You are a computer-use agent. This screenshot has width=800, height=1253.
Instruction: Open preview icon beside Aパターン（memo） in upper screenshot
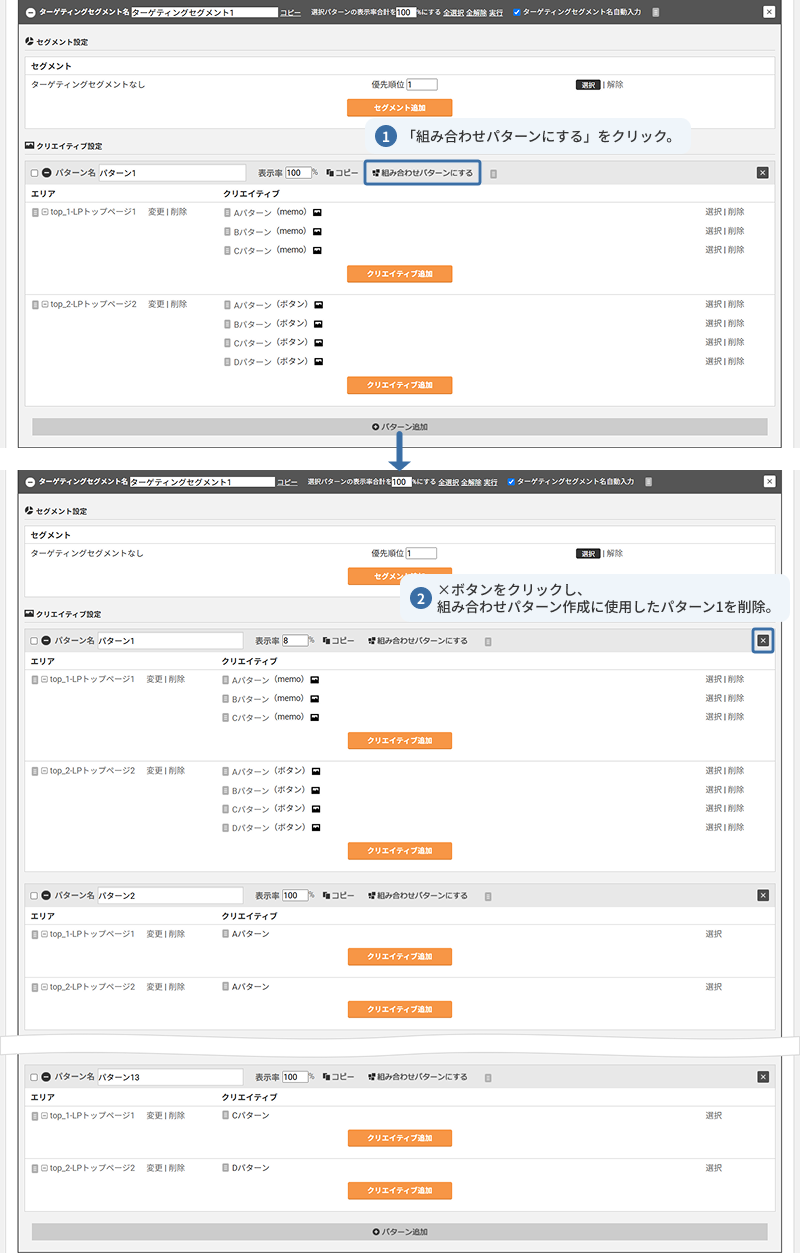[x=317, y=212]
